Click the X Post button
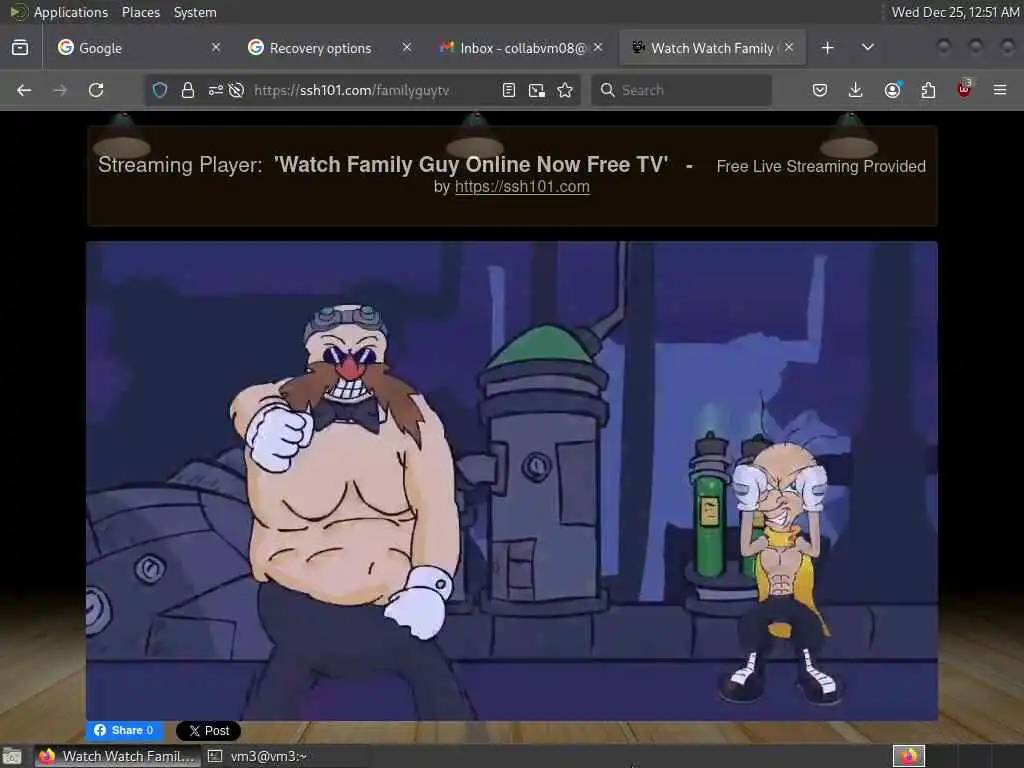Image resolution: width=1024 pixels, height=768 pixels. pyautogui.click(x=208, y=731)
